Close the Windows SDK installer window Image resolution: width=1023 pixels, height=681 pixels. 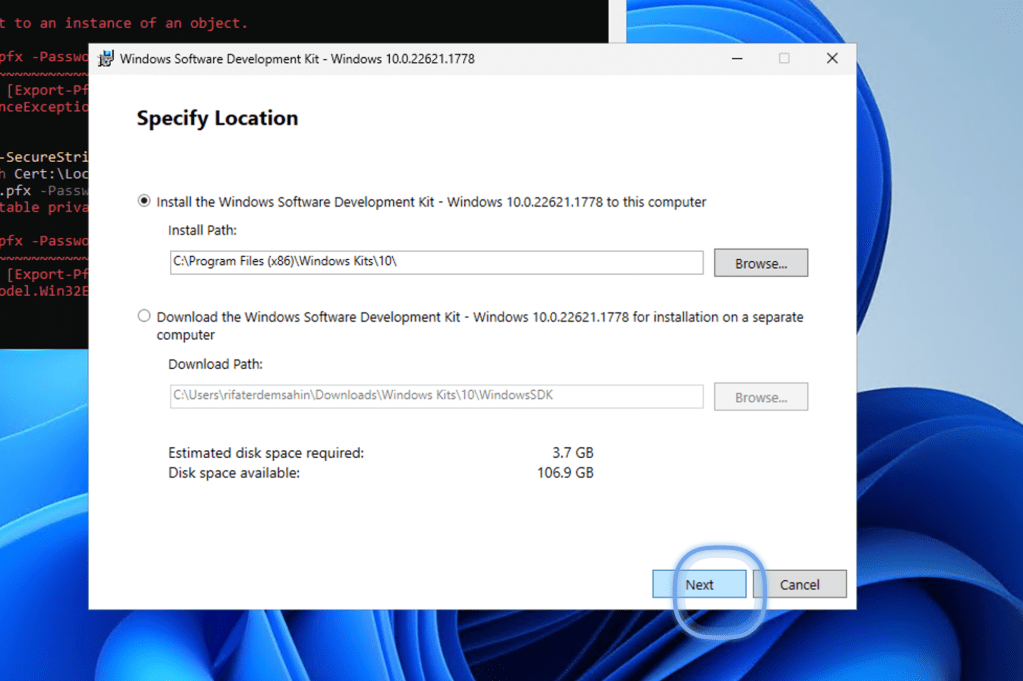(x=832, y=59)
